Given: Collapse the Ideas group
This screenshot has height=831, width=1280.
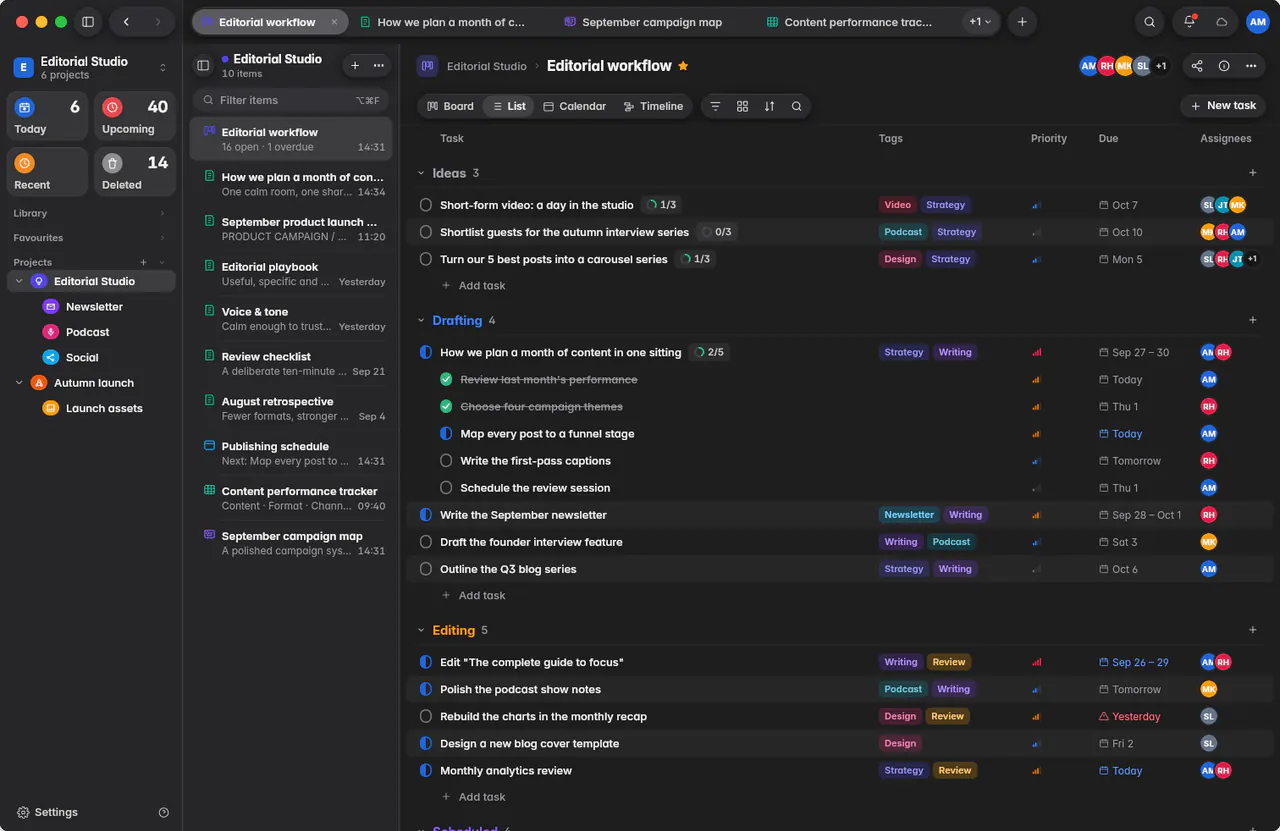Looking at the screenshot, I should (x=421, y=173).
